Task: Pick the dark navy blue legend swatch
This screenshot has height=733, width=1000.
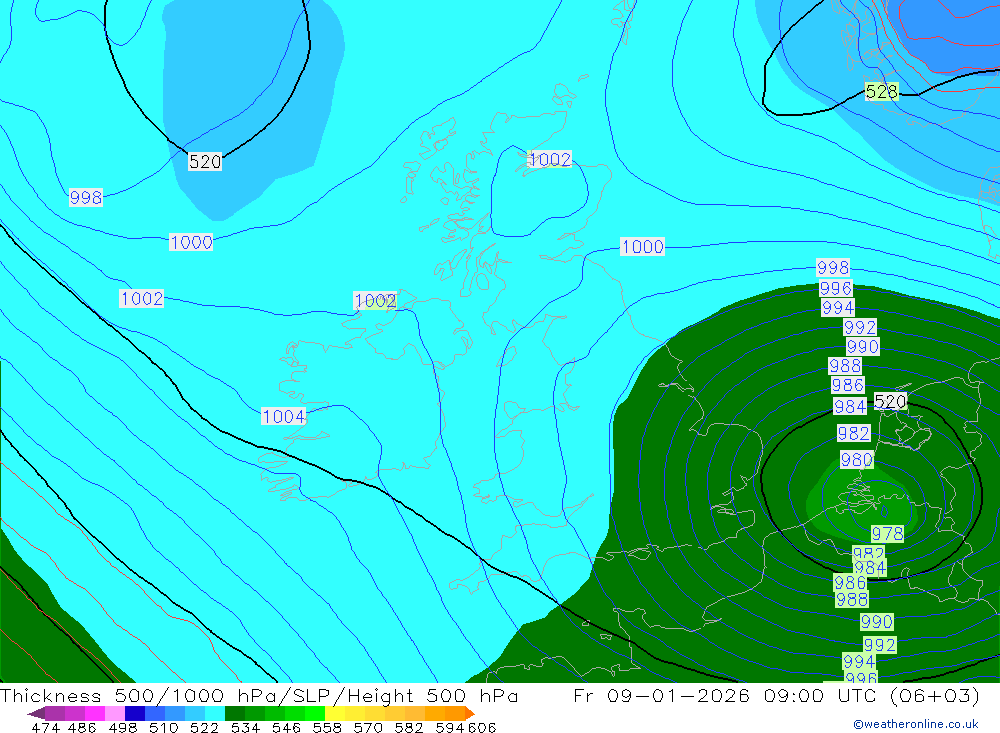Action: [x=135, y=713]
